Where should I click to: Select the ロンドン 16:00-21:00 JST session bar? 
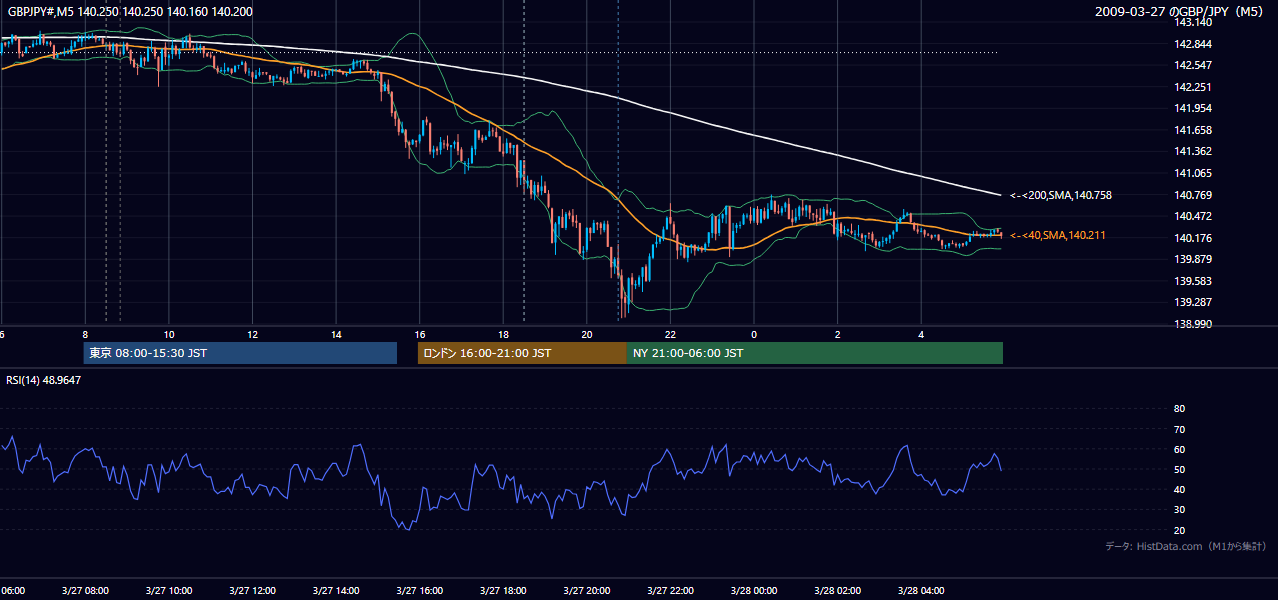(x=522, y=353)
